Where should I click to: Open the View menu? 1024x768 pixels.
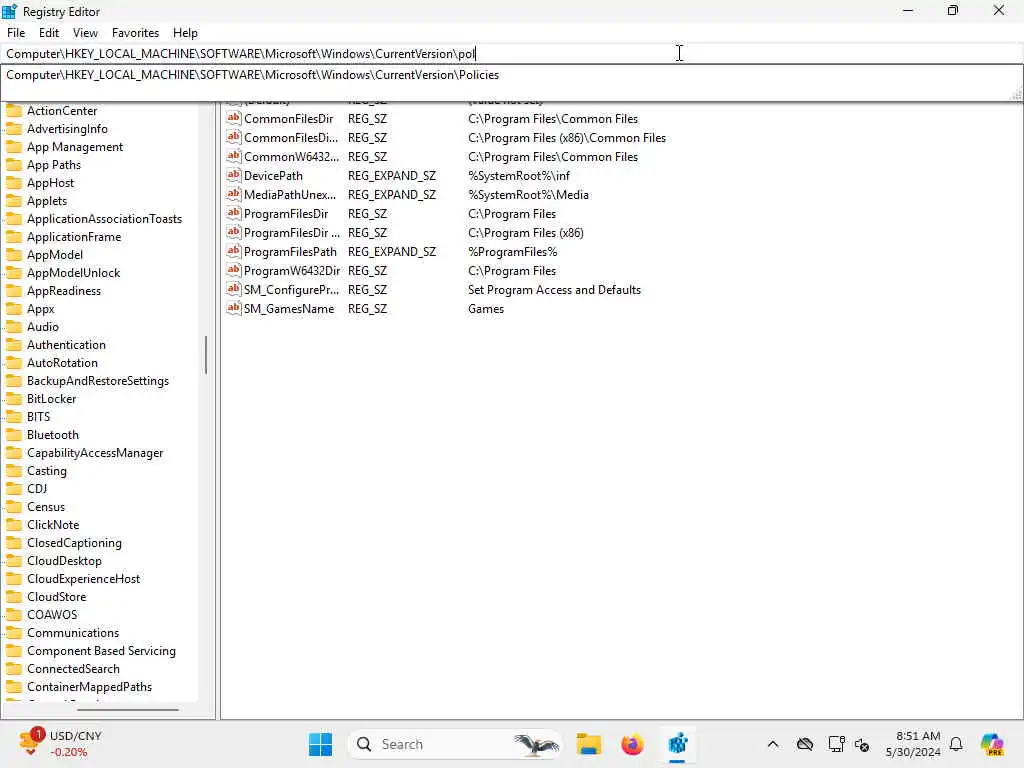click(x=85, y=33)
